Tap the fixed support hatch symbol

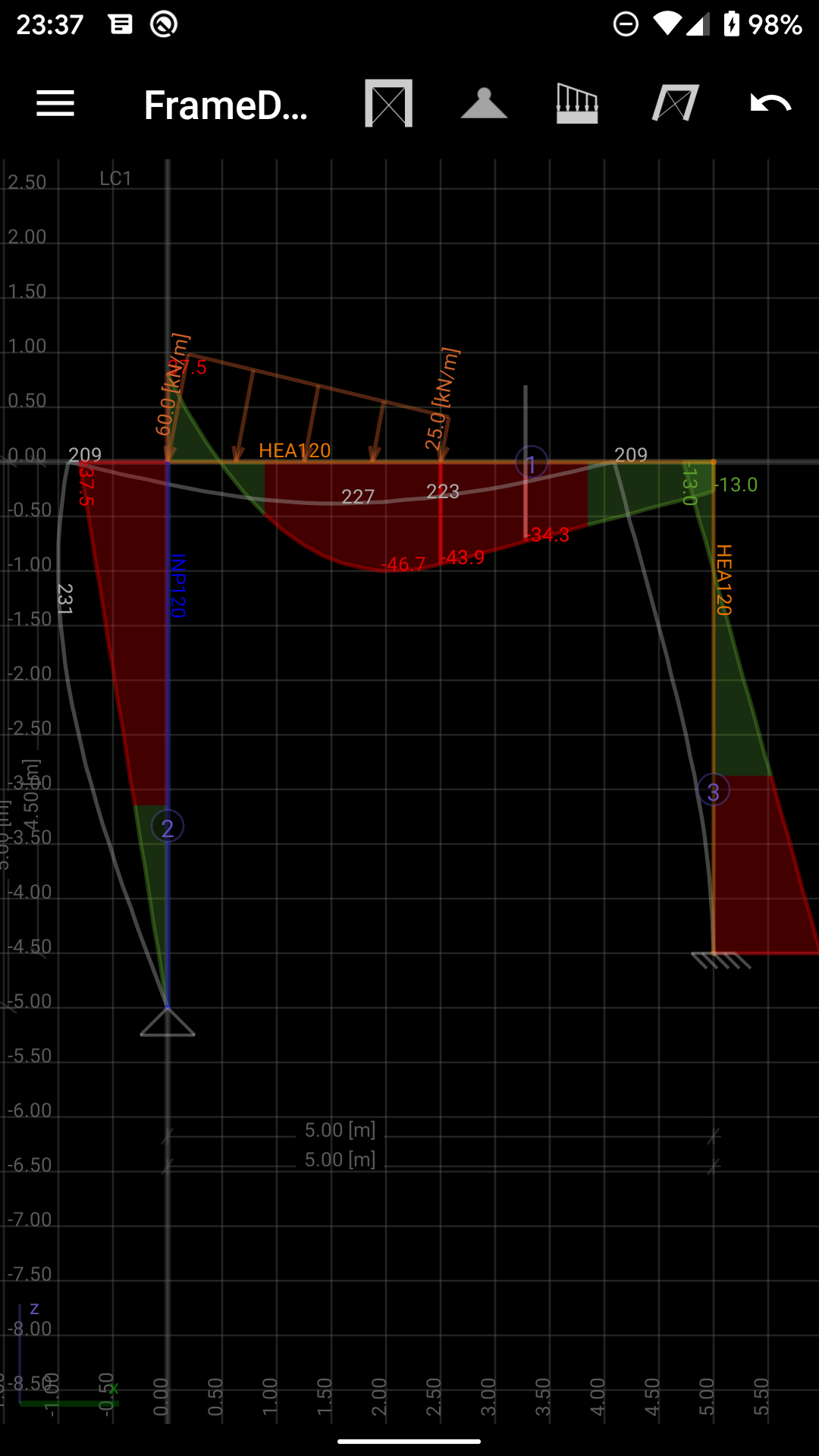[720, 961]
